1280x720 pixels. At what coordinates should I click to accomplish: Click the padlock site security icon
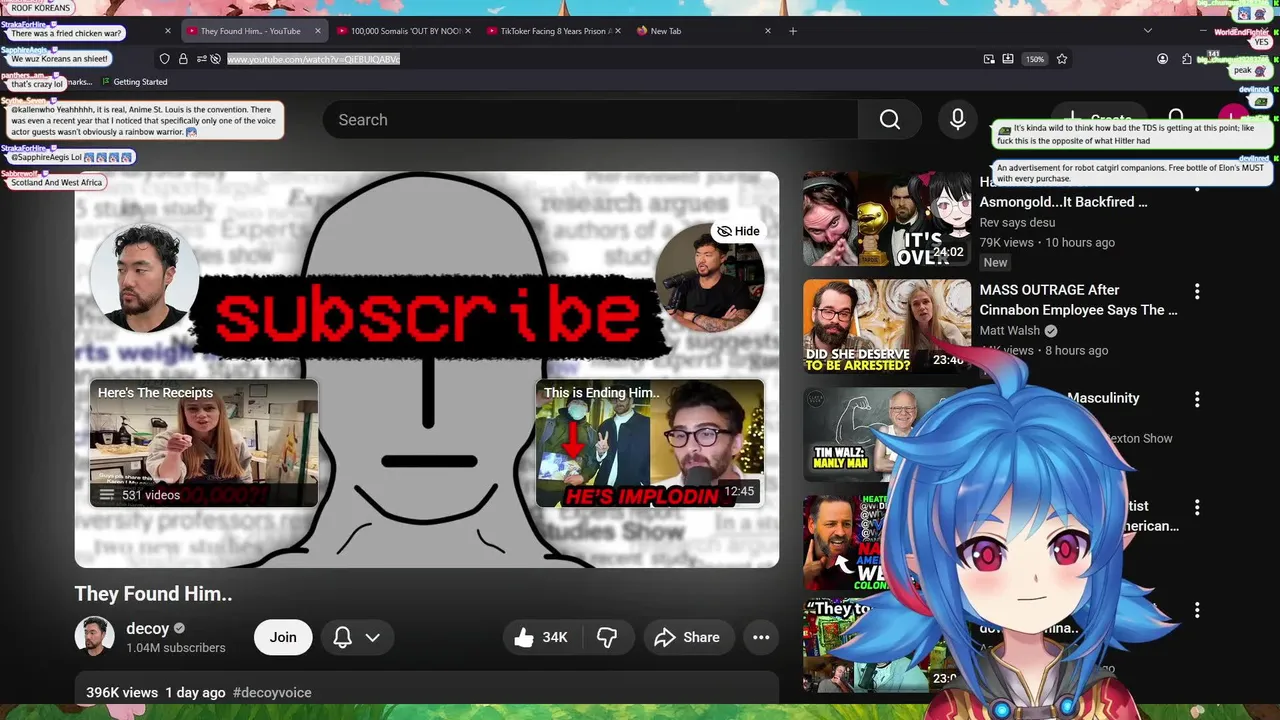point(183,59)
